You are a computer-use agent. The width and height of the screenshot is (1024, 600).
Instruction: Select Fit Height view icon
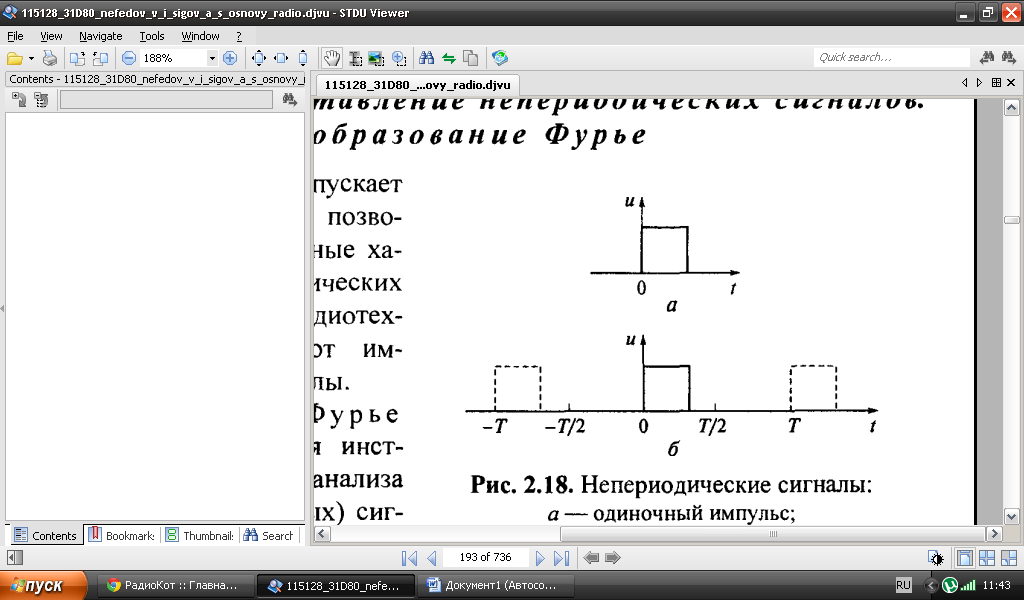pyautogui.click(x=302, y=58)
